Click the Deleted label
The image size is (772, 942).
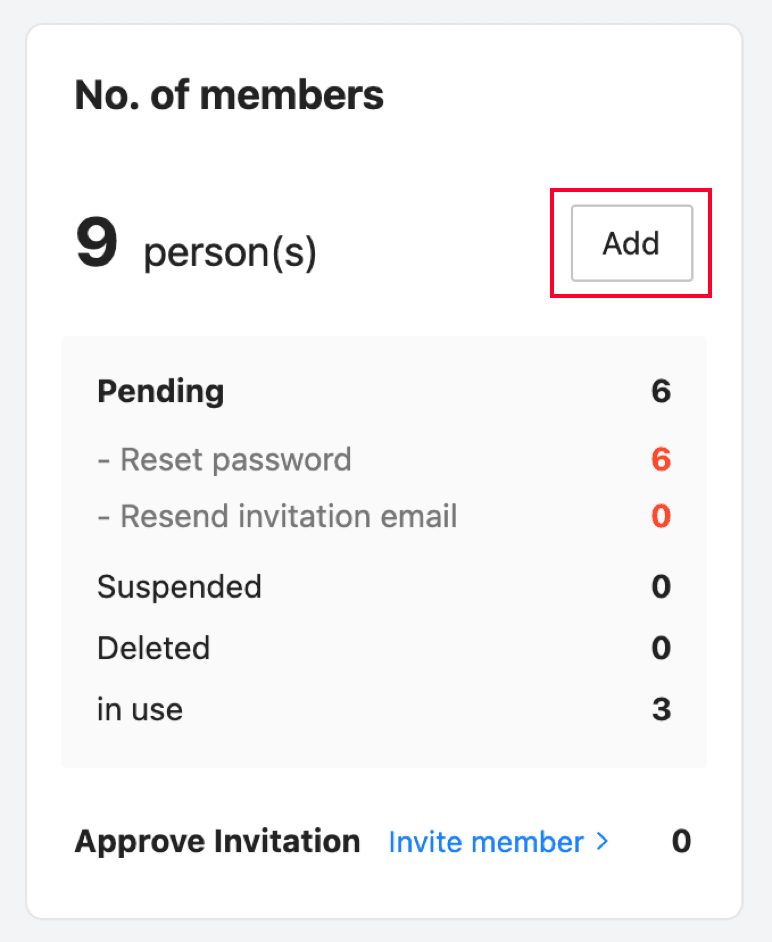(153, 648)
